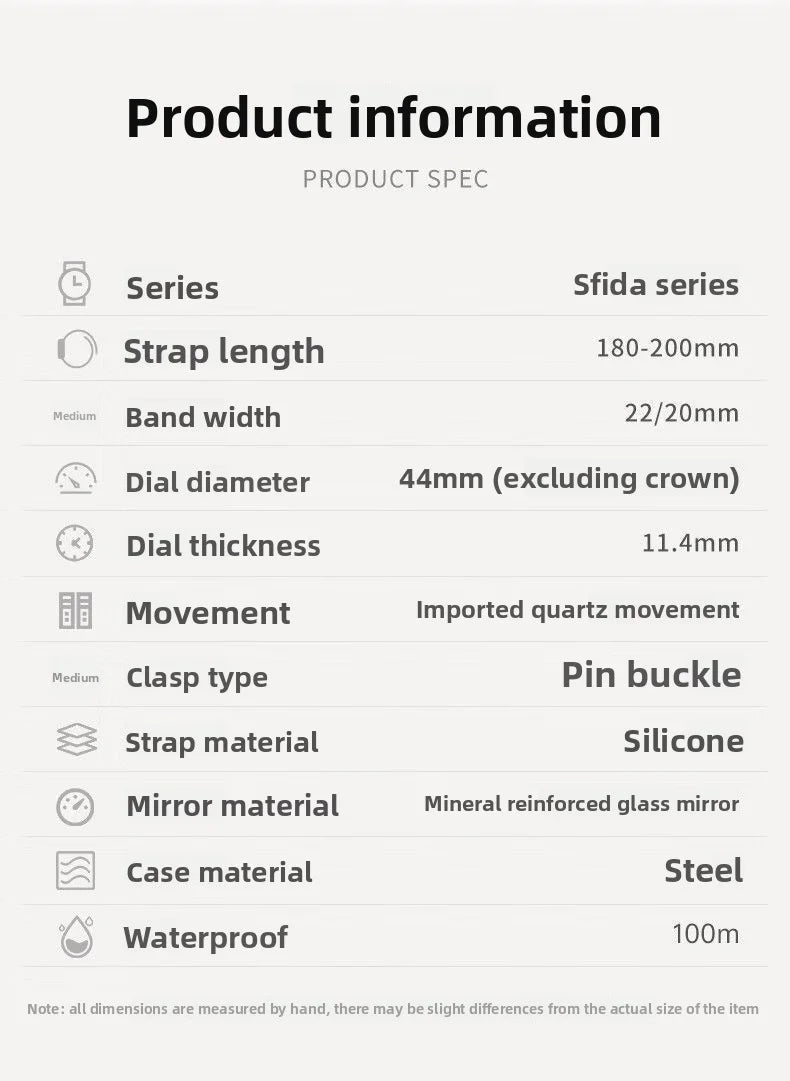This screenshot has width=790, height=1081.
Task: Click the strap loop icon beside Strap length
Action: point(77,349)
